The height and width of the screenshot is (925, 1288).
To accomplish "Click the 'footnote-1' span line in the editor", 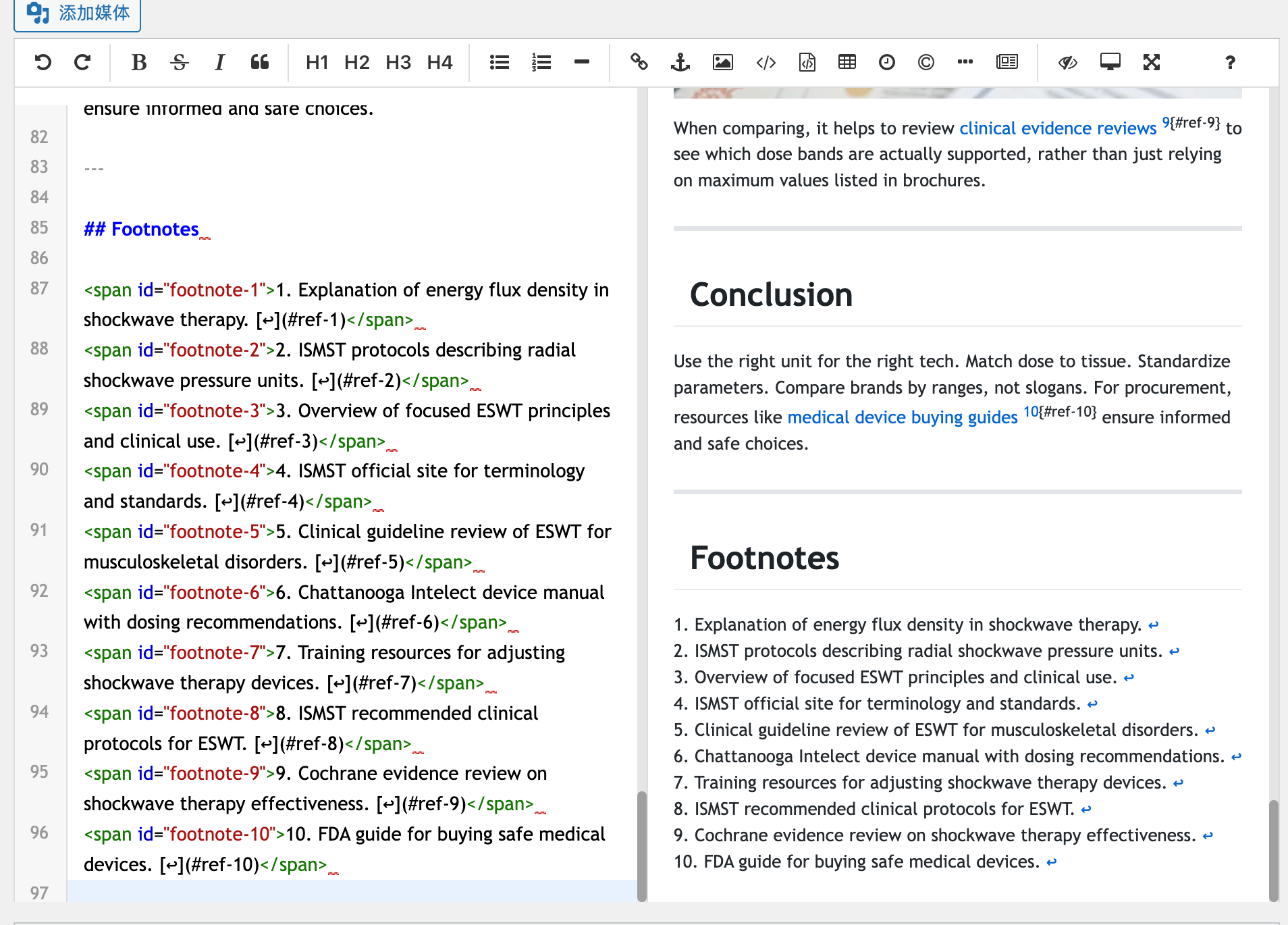I will click(x=346, y=305).
